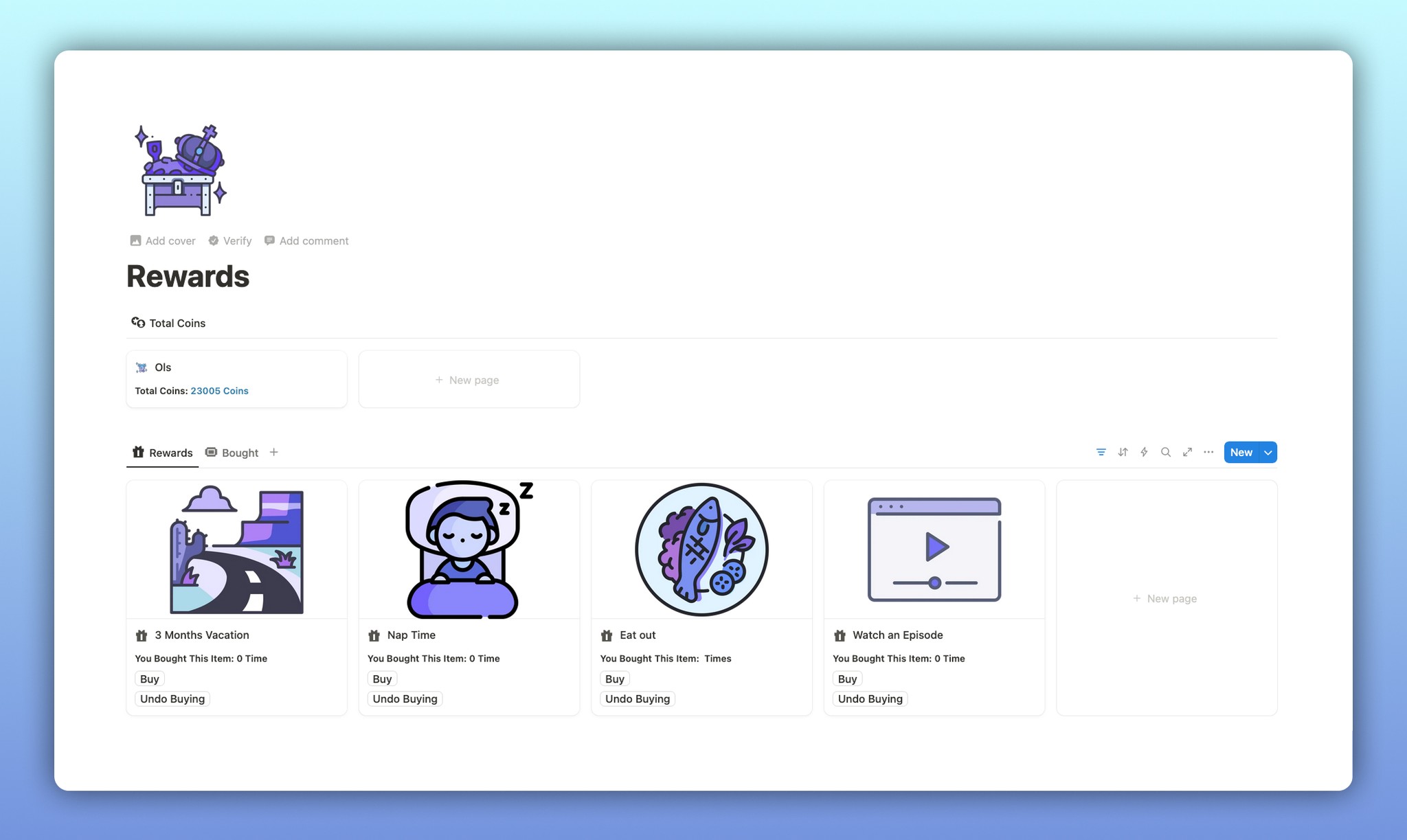1407x840 pixels.
Task: Click the plus to add a new view
Action: (x=273, y=452)
